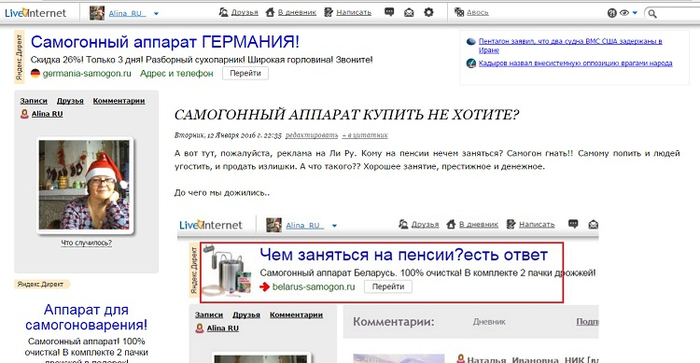Click the Друзья people icon in the page header
This screenshot has height=363, width=700.
[x=224, y=13]
